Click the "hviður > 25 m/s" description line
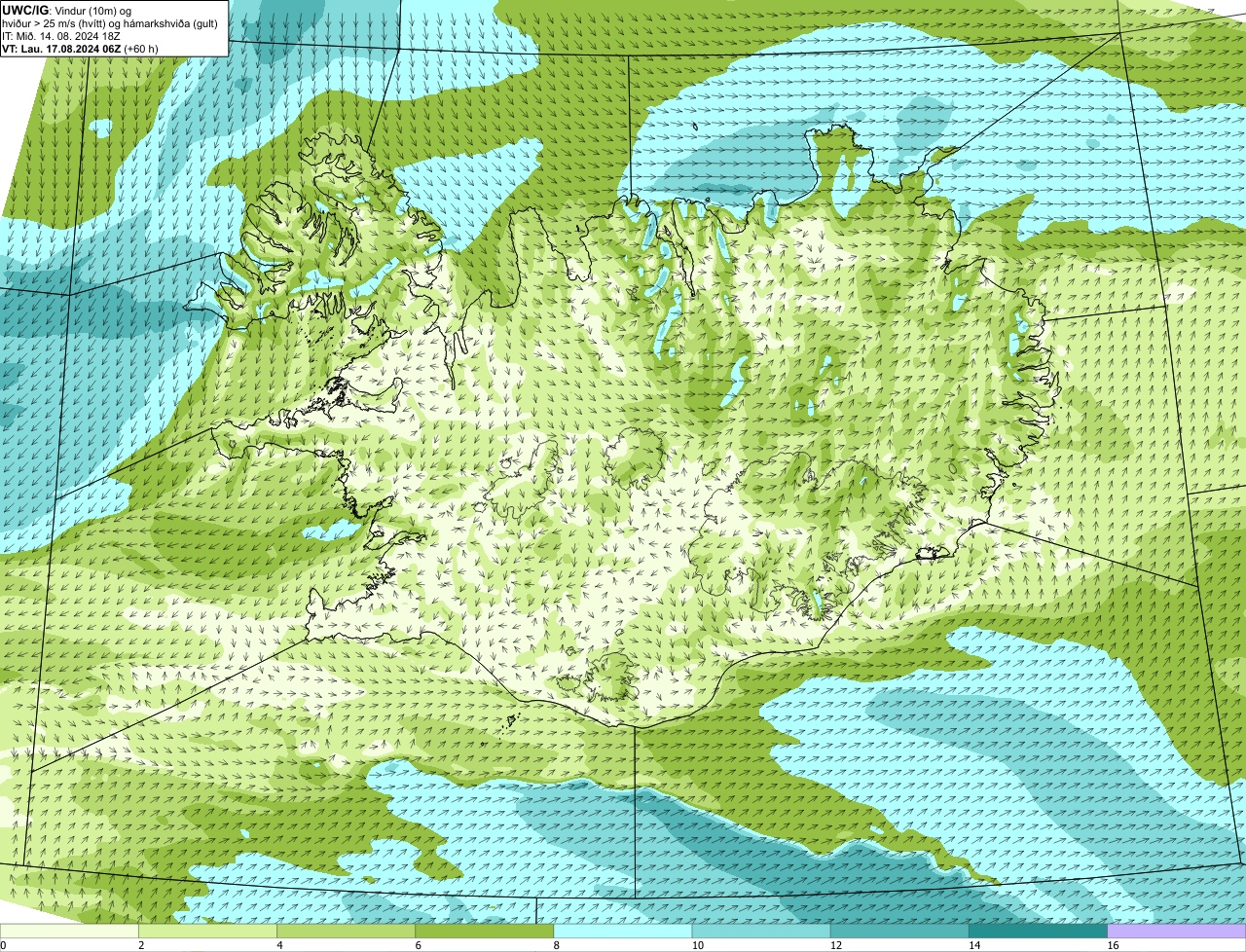Screen dimensions: 1246x952 pyautogui.click(x=110, y=23)
